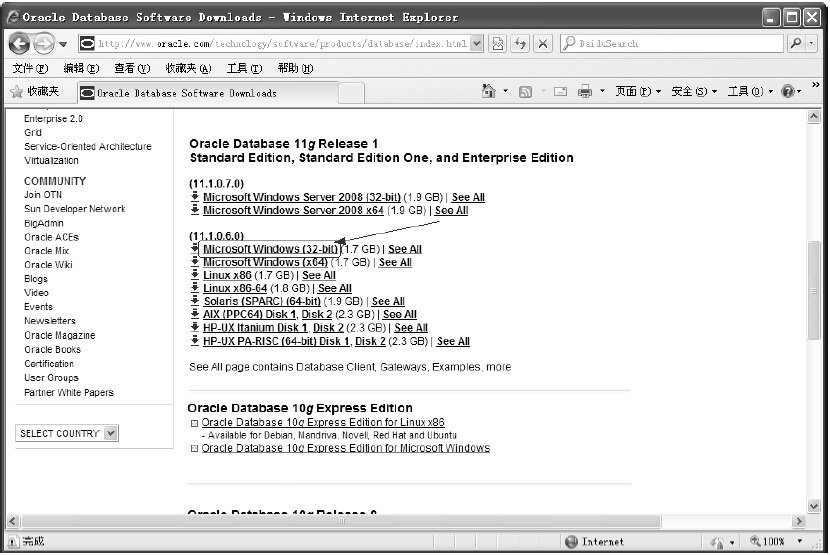The image size is (830, 555).
Task: Stop loading with the X icon
Action: point(543,43)
